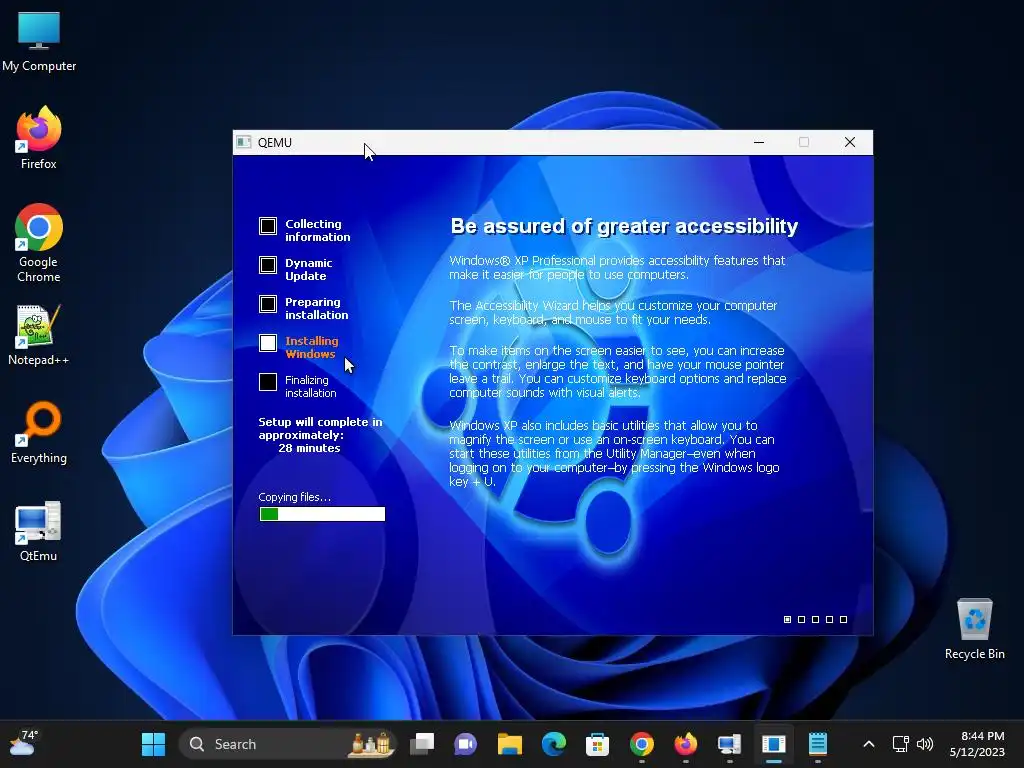Screen dimensions: 1024x768
Task: Open My Computer desktop icon
Action: click(39, 41)
